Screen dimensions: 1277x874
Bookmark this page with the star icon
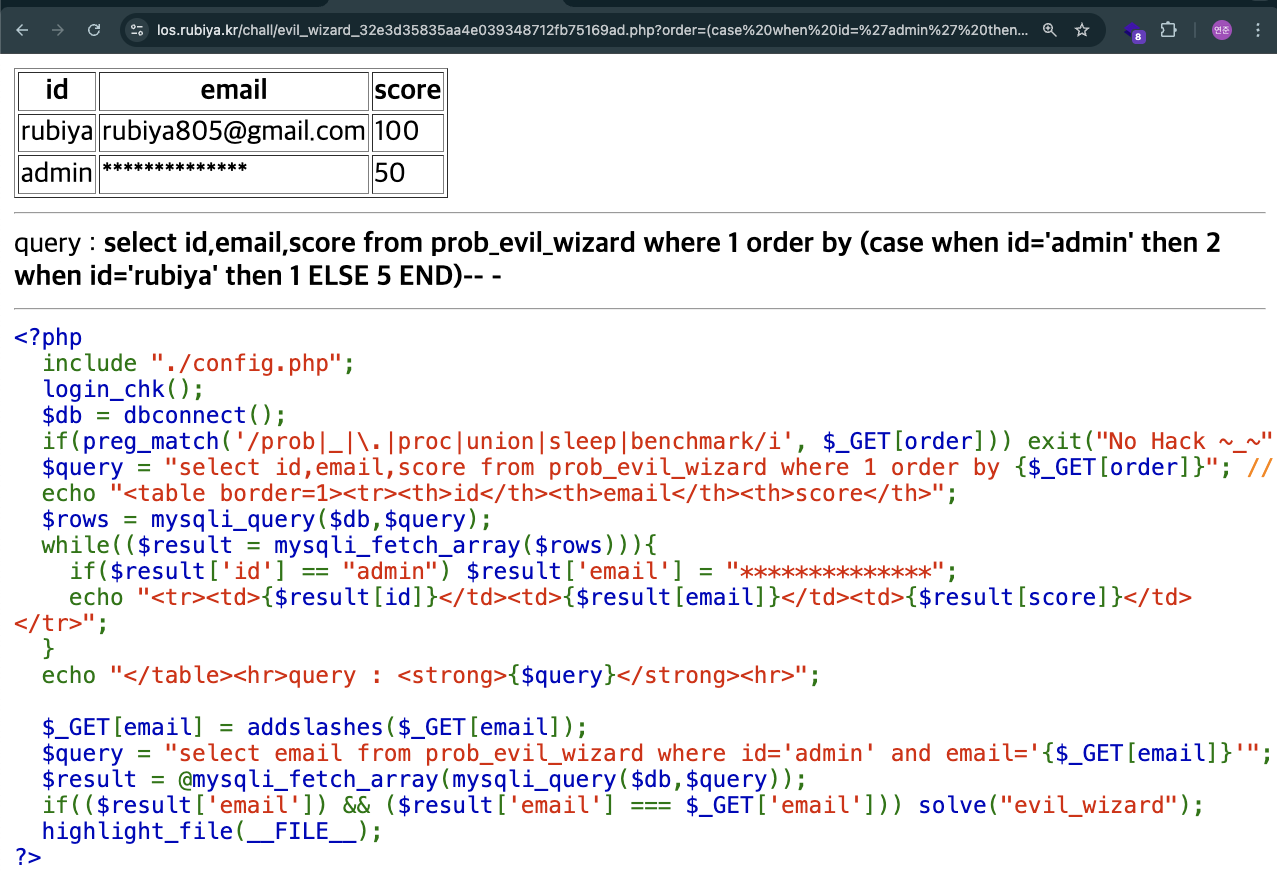1082,30
